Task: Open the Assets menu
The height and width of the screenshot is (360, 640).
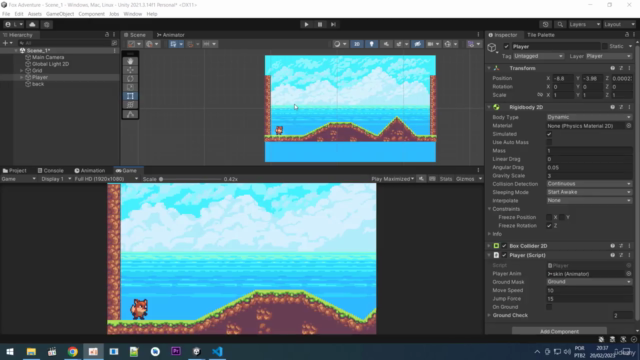Action: (35, 14)
